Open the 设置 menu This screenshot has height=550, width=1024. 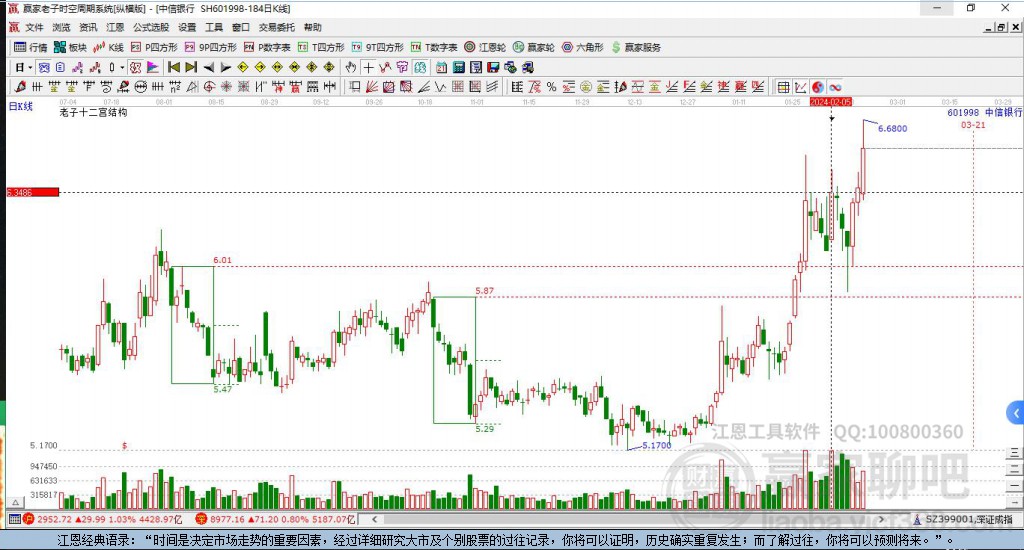click(187, 27)
